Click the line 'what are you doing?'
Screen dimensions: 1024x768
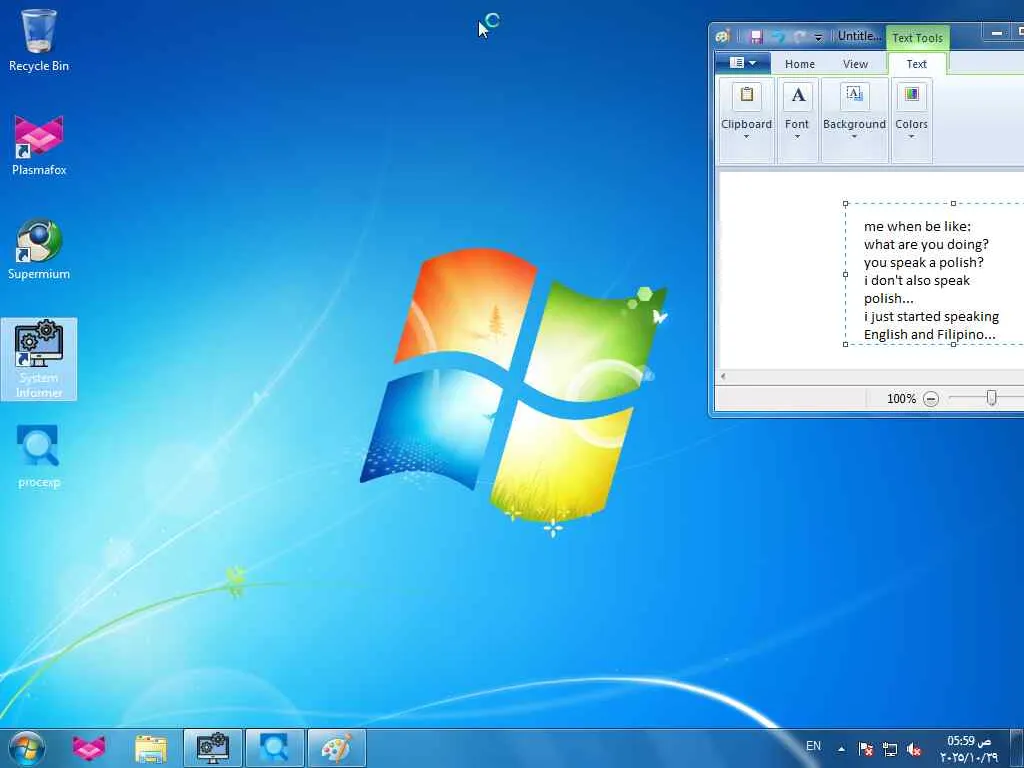[926, 244]
